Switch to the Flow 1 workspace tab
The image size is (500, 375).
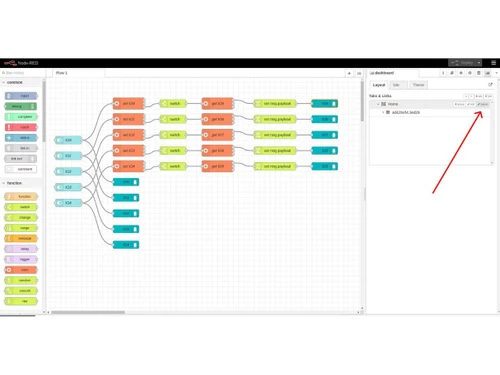coord(78,73)
